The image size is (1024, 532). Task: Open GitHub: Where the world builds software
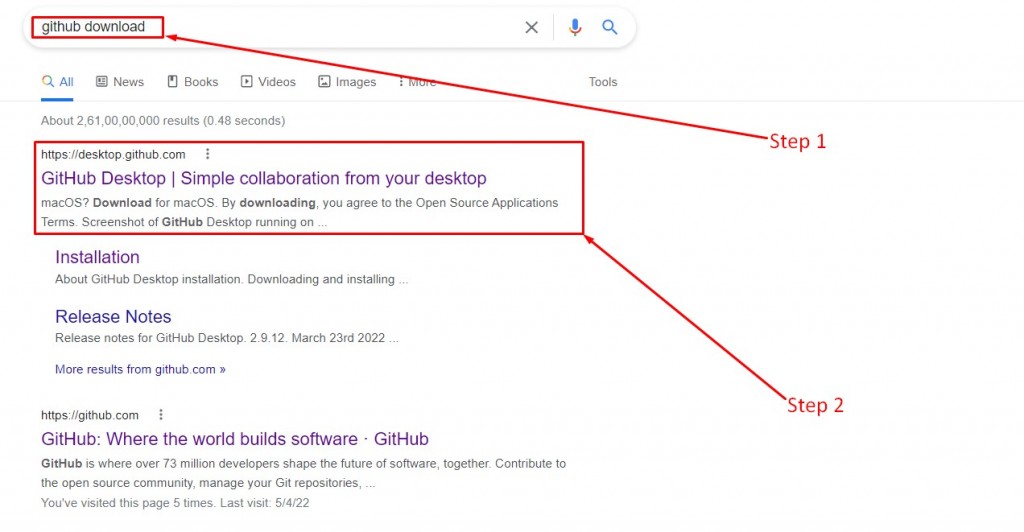[x=234, y=439]
